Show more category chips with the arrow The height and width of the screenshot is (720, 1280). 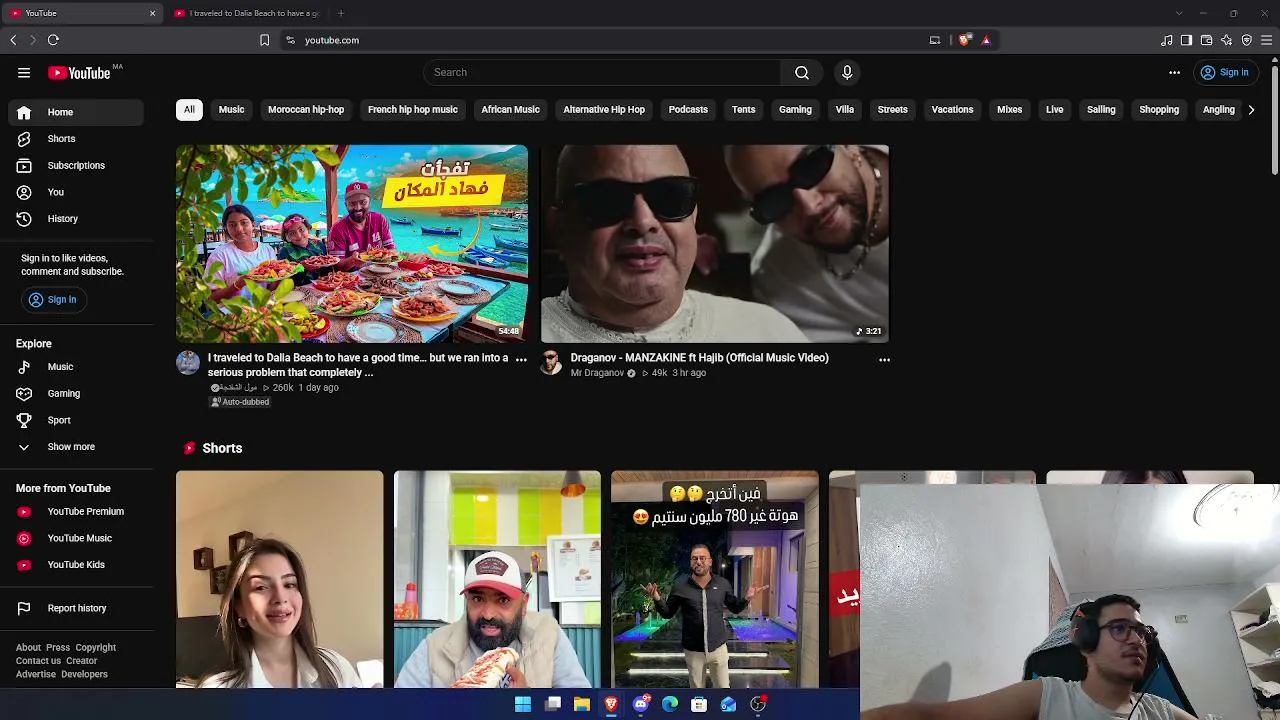1251,110
